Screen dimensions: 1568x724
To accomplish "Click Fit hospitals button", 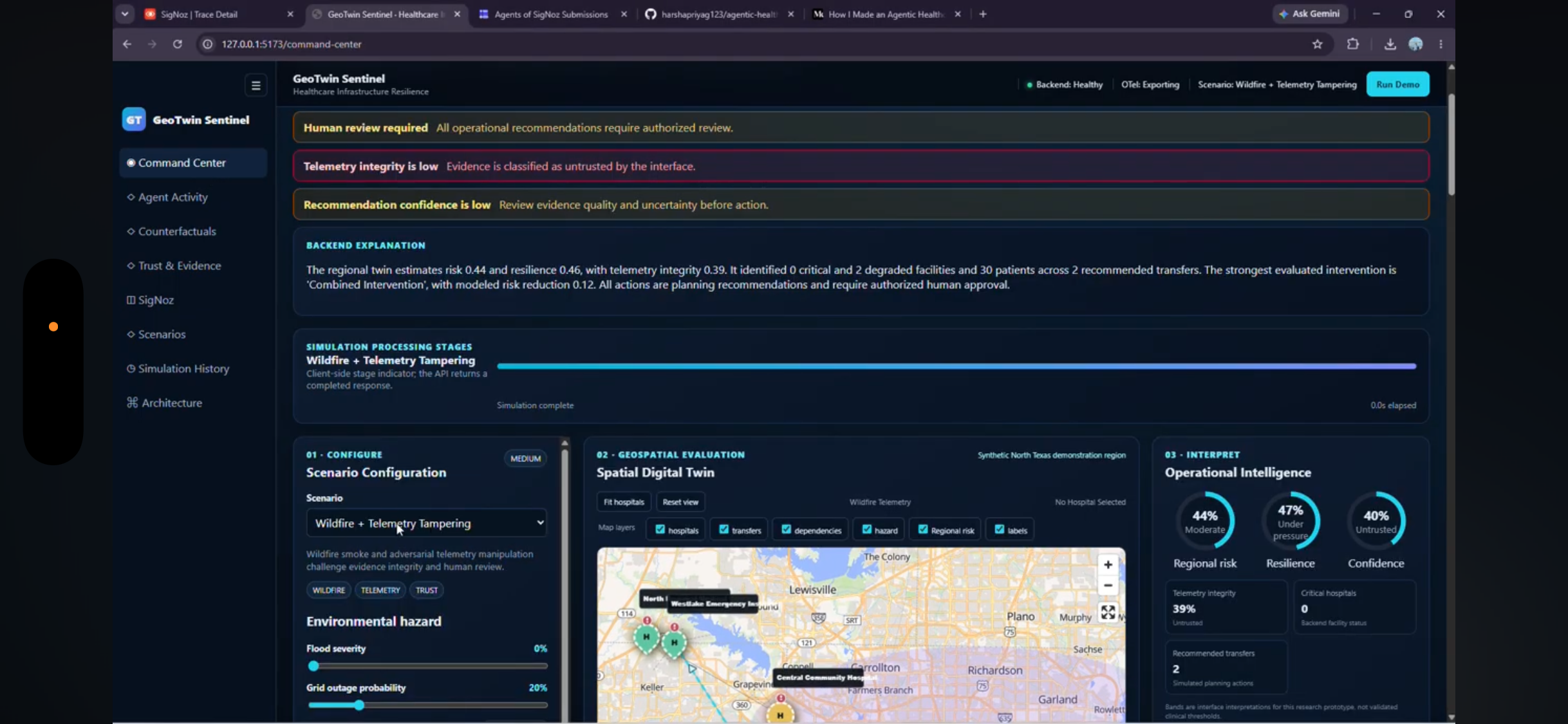I will pos(624,502).
